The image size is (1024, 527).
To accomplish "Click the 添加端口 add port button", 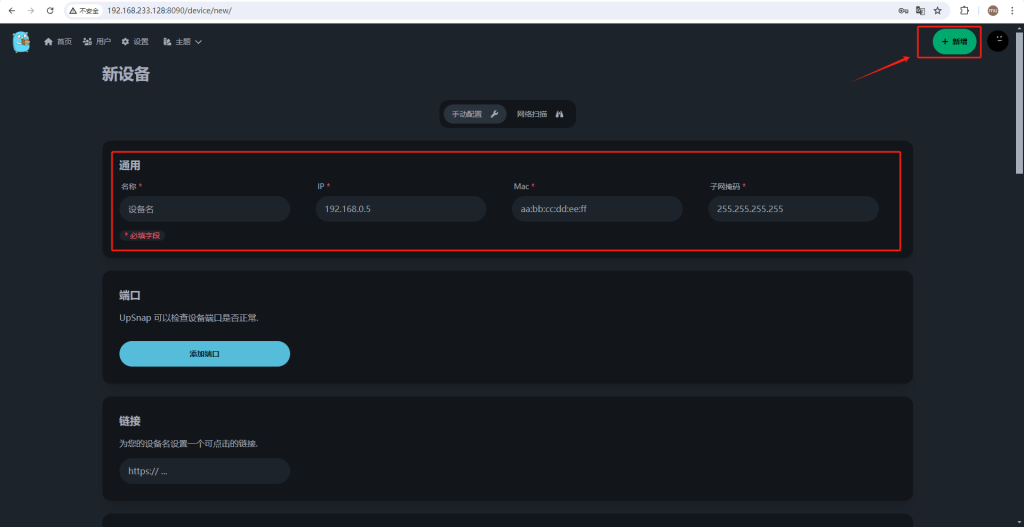I will pyautogui.click(x=204, y=354).
